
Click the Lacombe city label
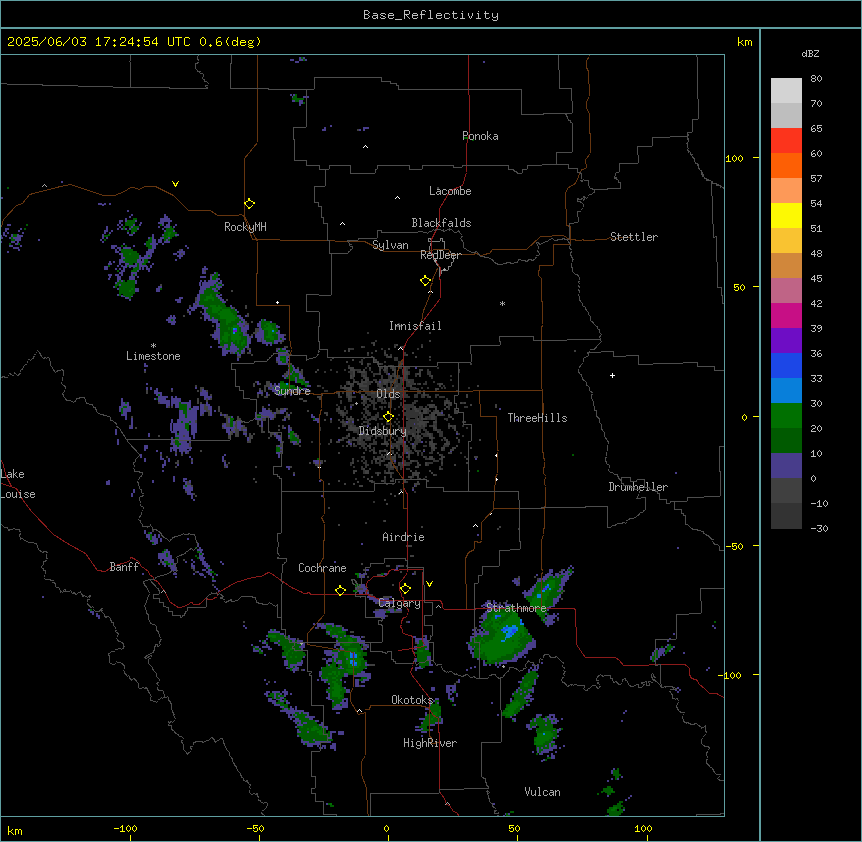(450, 191)
